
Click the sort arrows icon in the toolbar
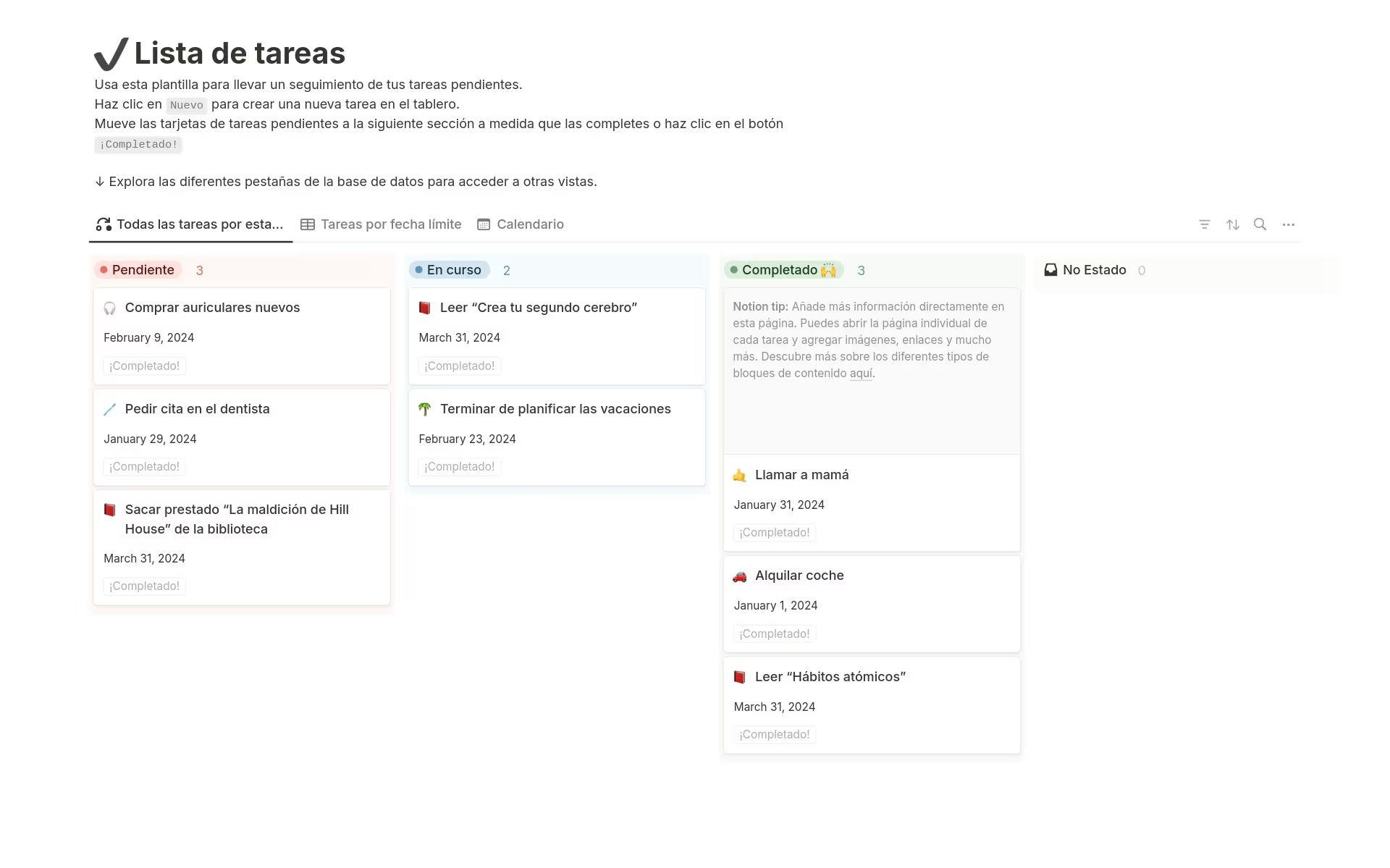pos(1232,224)
